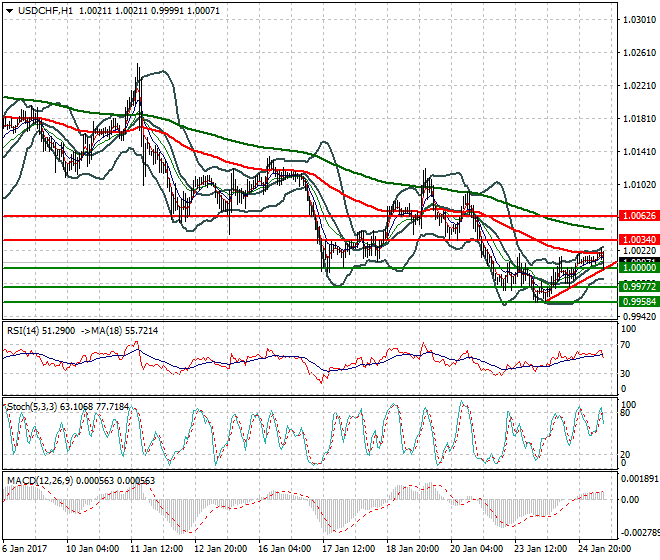Click the Stochastic 20 level scale value

tap(626, 455)
